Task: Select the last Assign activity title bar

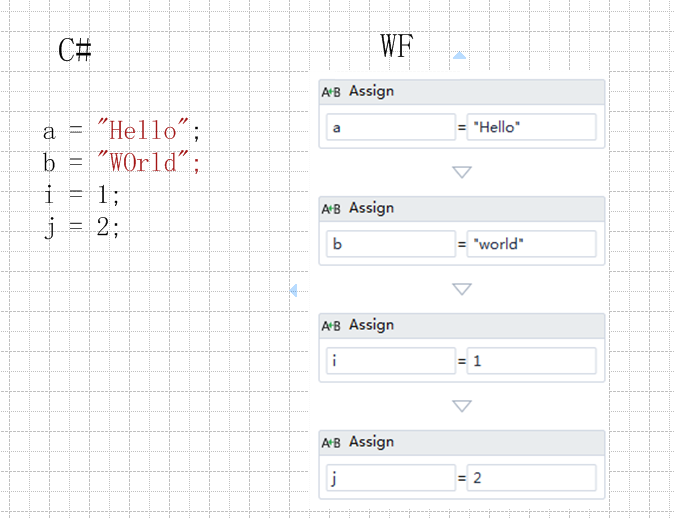Action: point(462,443)
